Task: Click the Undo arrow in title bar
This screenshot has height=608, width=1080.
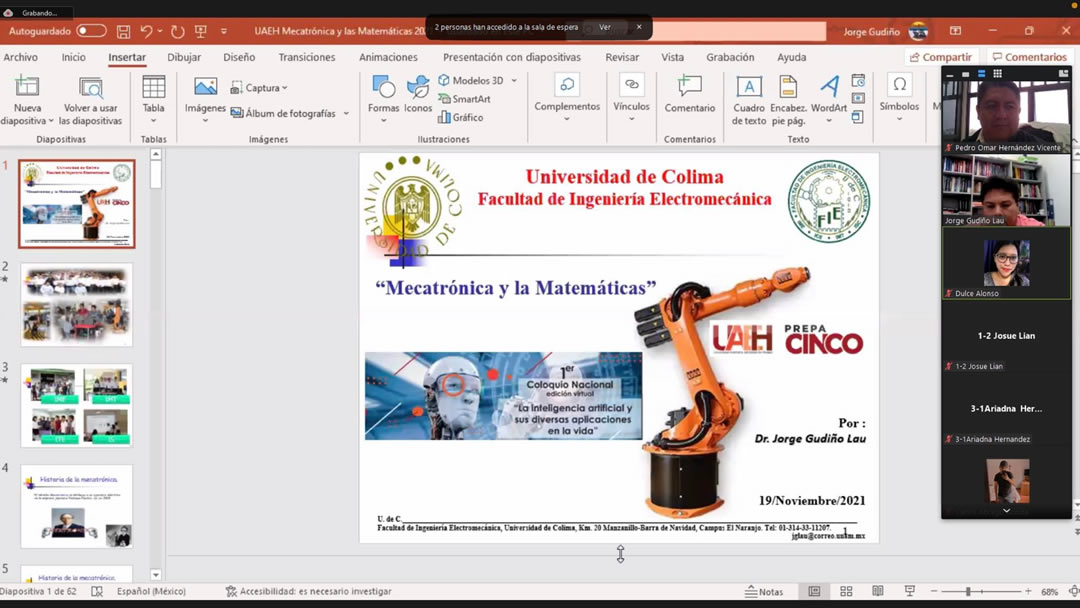Action: click(146, 32)
